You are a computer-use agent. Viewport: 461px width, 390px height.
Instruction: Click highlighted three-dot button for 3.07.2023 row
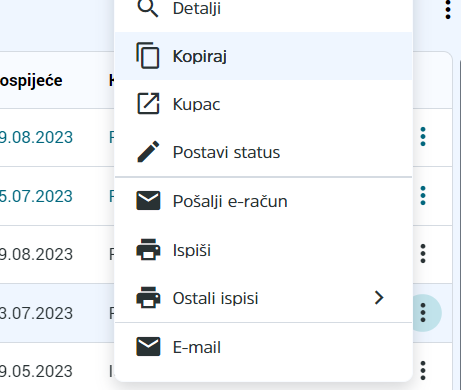pyautogui.click(x=423, y=313)
